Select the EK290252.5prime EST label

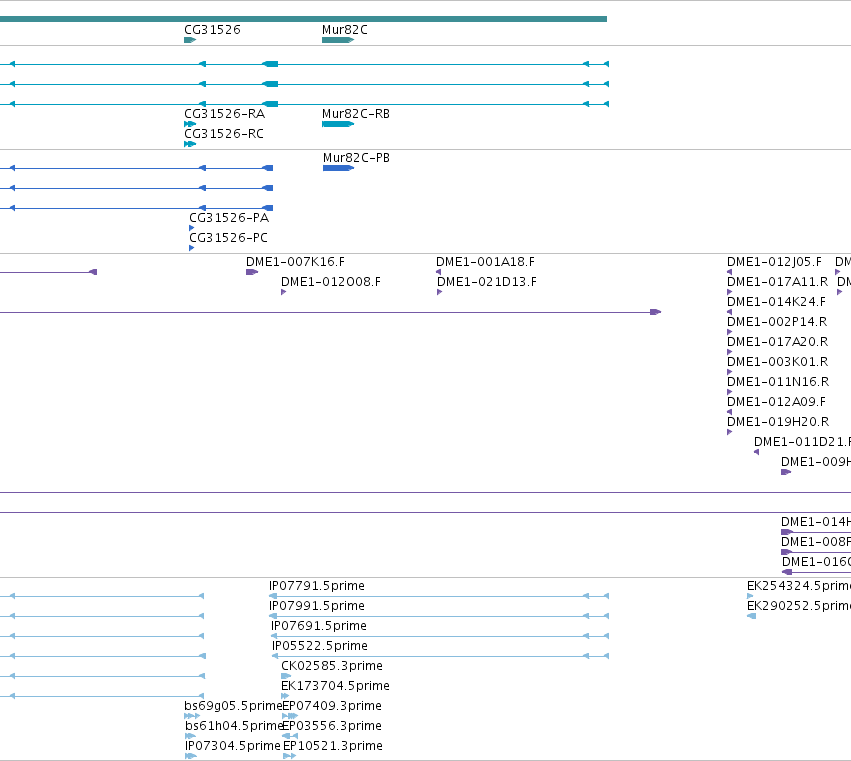coord(799,607)
